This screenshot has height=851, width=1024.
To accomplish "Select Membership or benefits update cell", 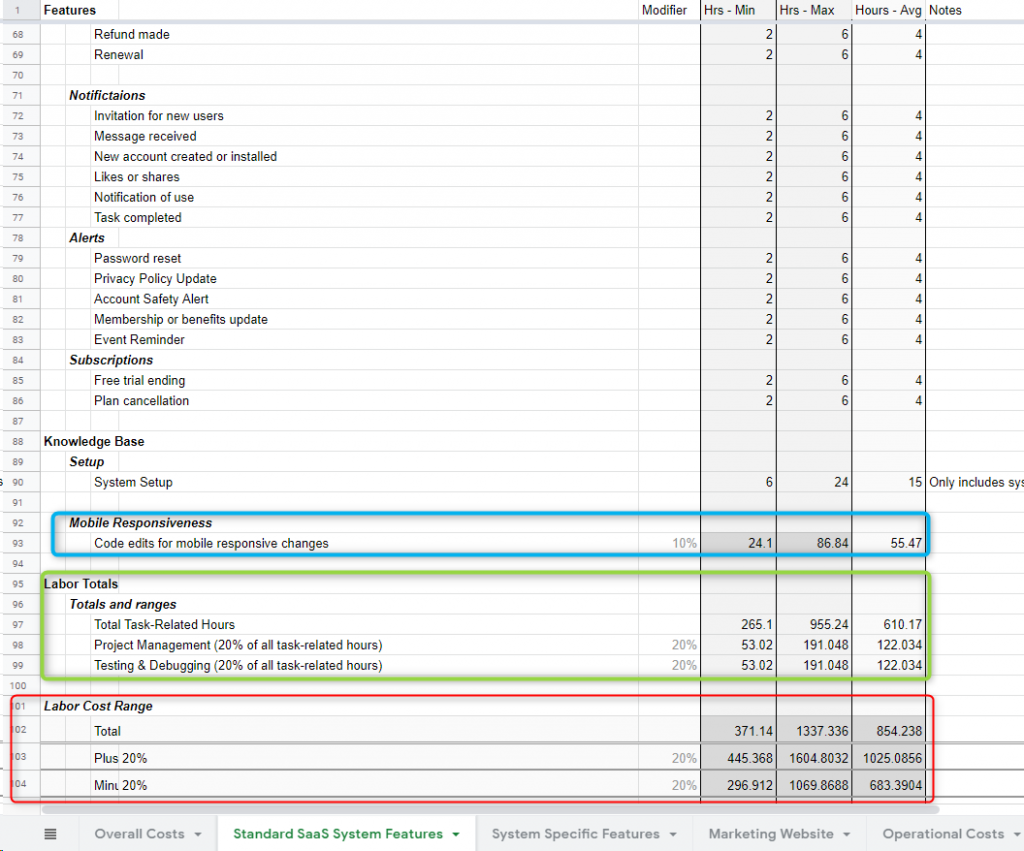I will pyautogui.click(x=180, y=319).
